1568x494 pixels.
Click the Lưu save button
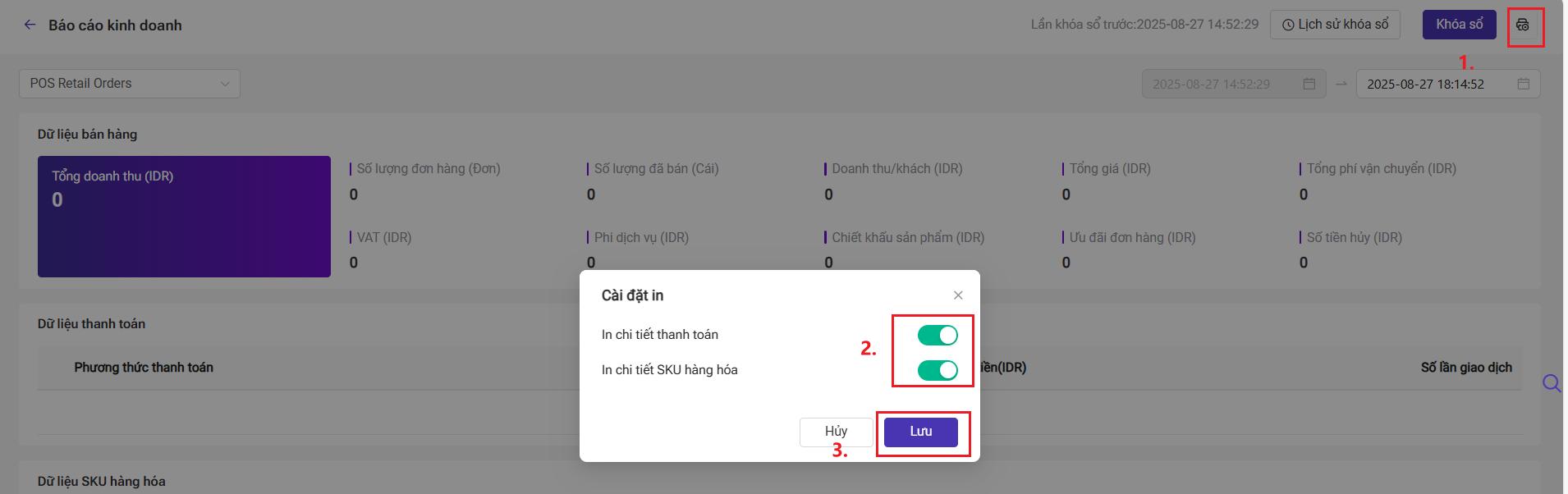921,432
